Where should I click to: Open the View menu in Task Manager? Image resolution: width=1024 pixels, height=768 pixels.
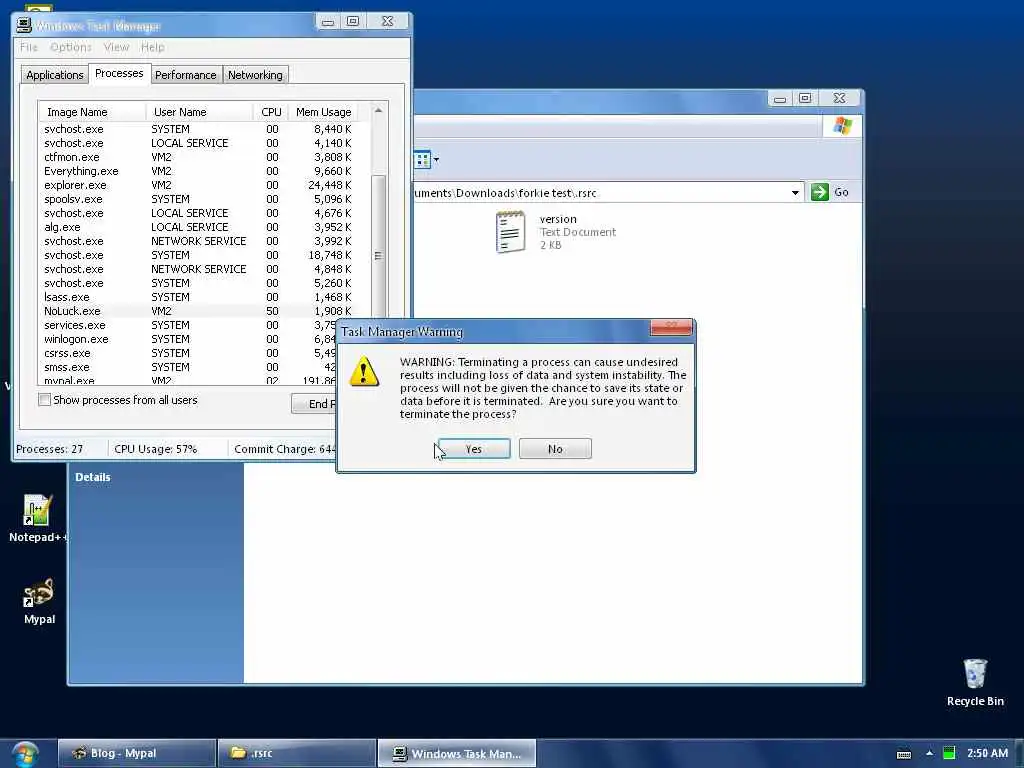click(x=116, y=47)
